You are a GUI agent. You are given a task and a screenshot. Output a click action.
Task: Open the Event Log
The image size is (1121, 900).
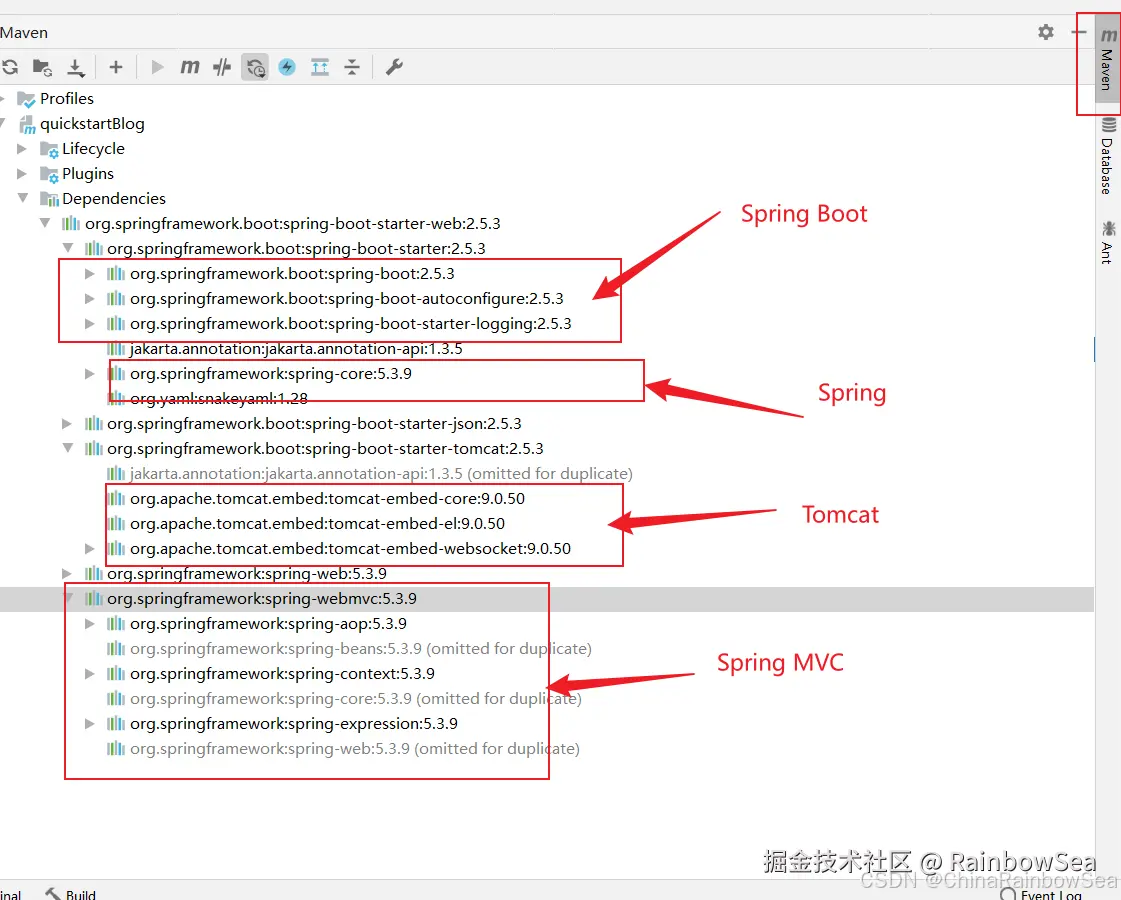tap(1041, 894)
